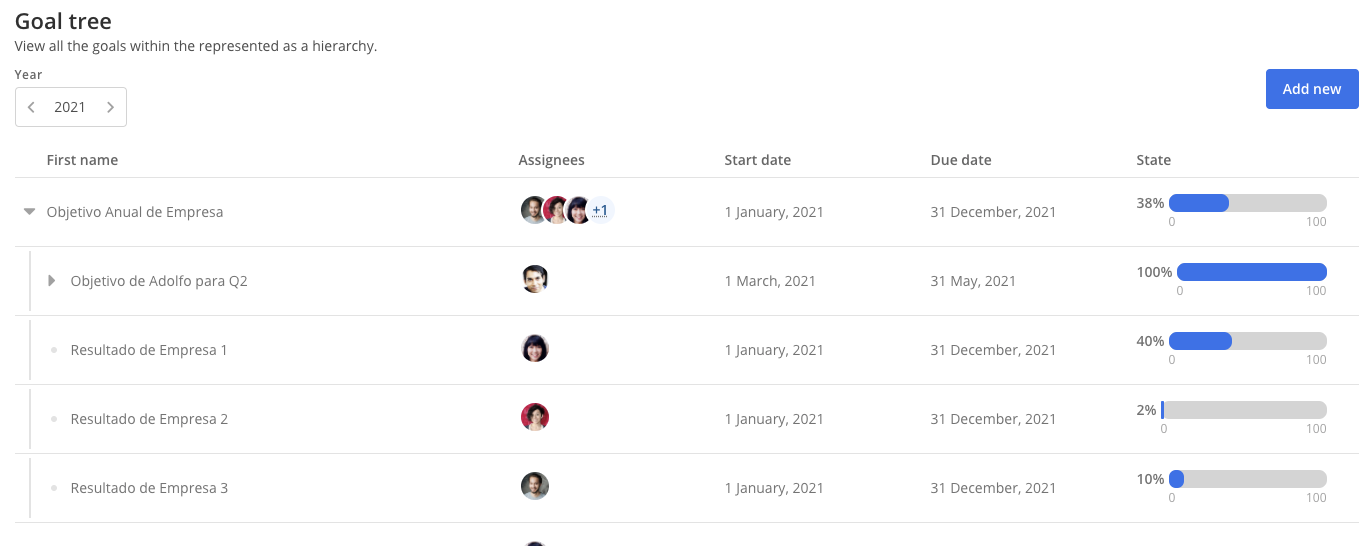Image resolution: width=1371 pixels, height=546 pixels.
Task: Click assignee avatar for Resultado de Empresa 1
Action: 535,348
